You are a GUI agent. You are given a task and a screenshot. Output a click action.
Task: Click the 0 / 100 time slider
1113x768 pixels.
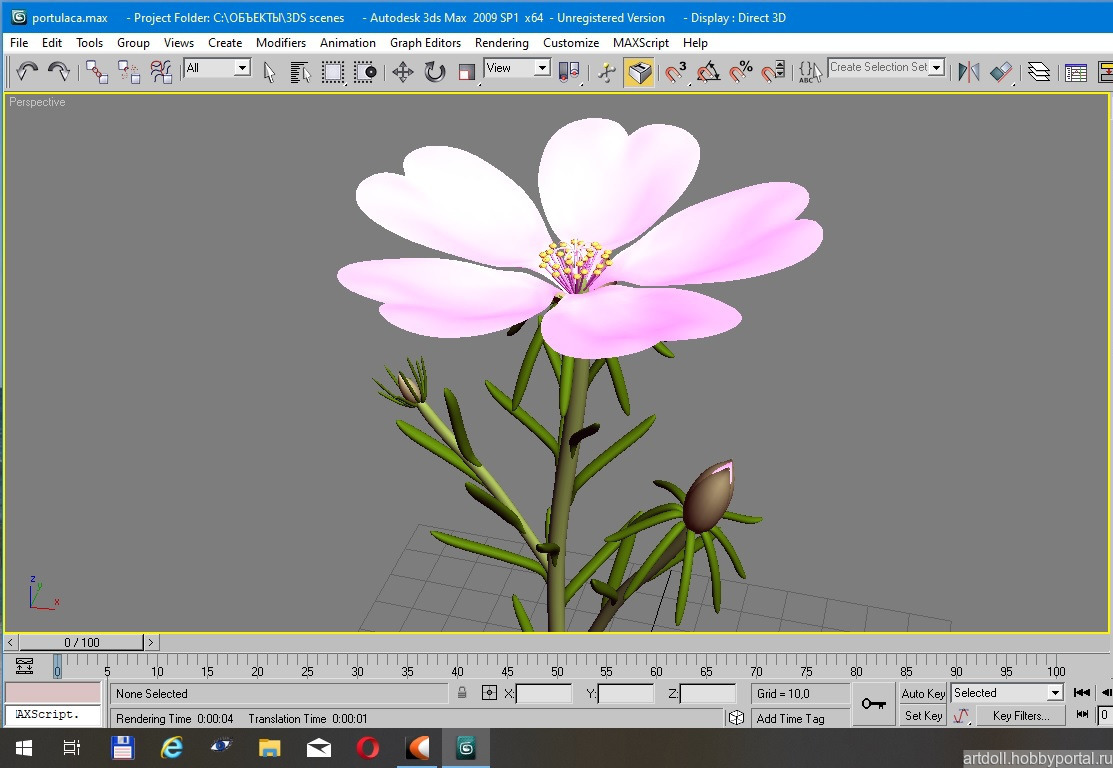click(x=82, y=642)
